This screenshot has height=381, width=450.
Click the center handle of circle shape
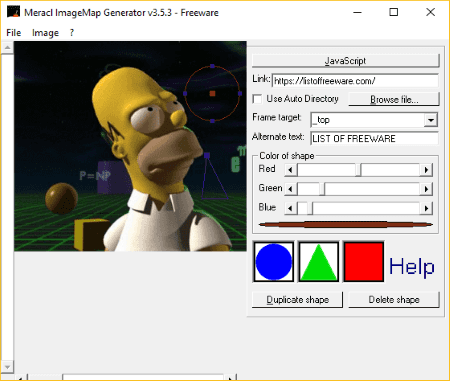point(212,94)
